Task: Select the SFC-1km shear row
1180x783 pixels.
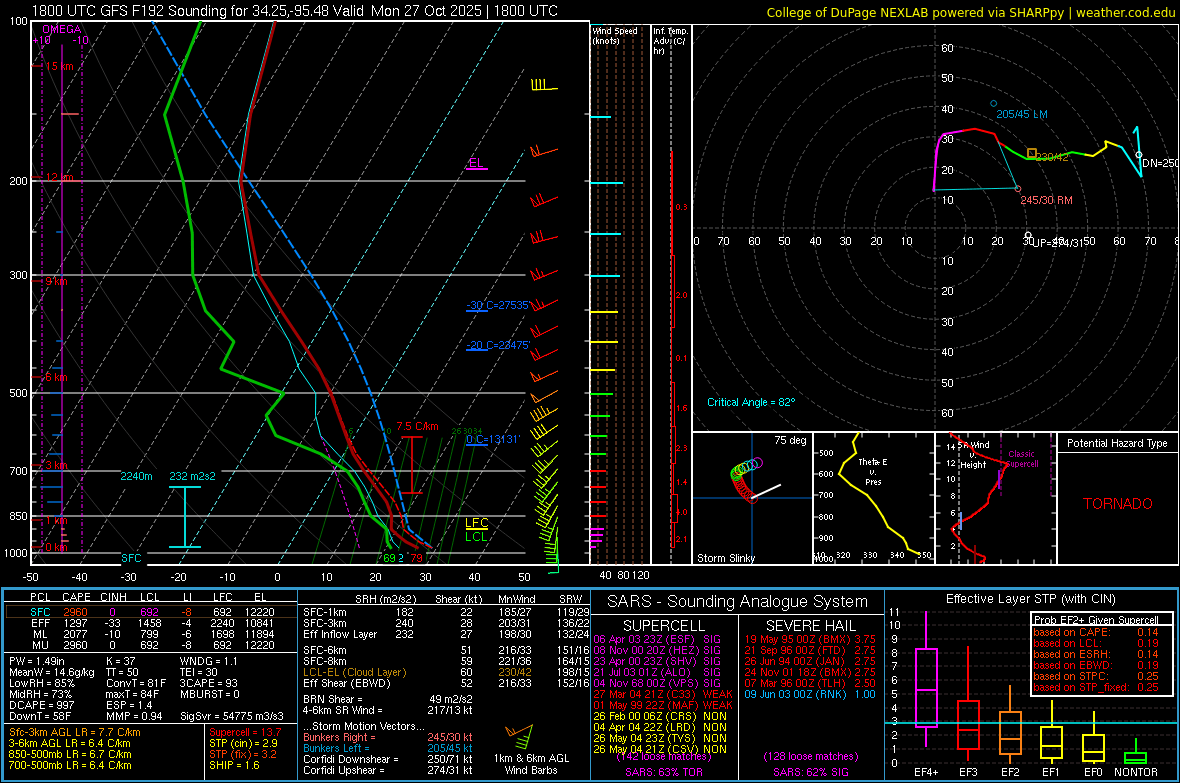Action: [446, 613]
